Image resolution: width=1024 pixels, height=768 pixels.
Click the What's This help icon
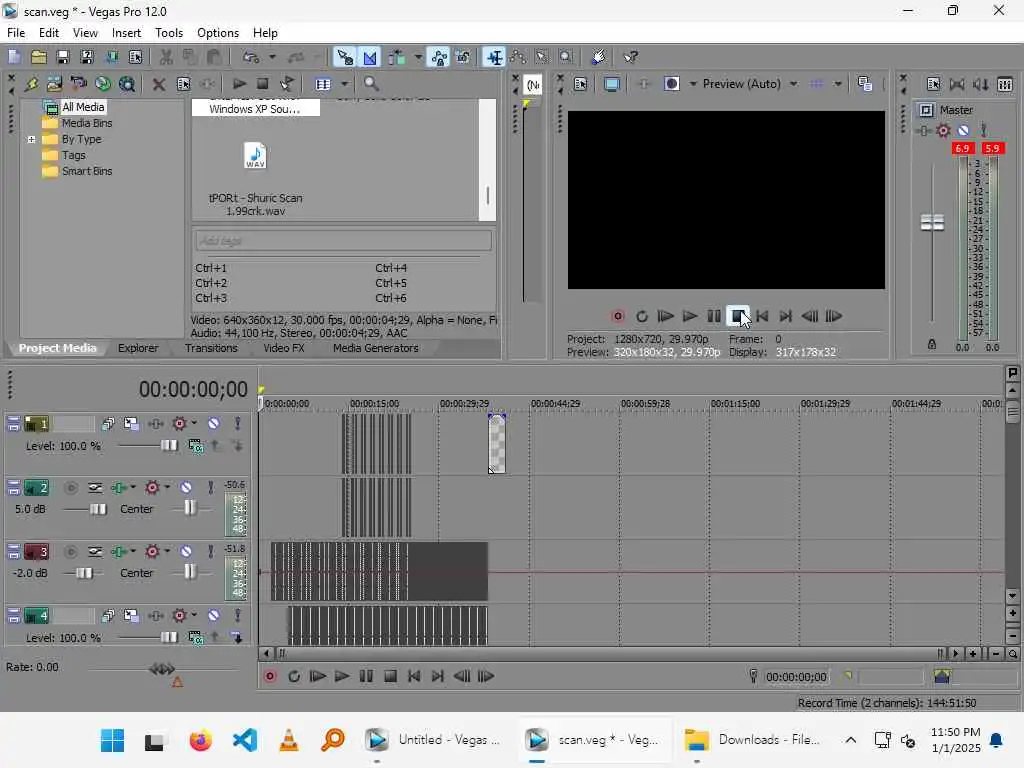630,57
